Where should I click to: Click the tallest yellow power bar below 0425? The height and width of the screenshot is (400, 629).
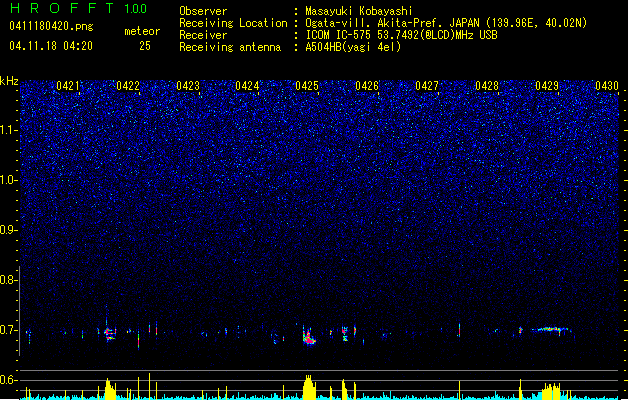click(x=308, y=387)
